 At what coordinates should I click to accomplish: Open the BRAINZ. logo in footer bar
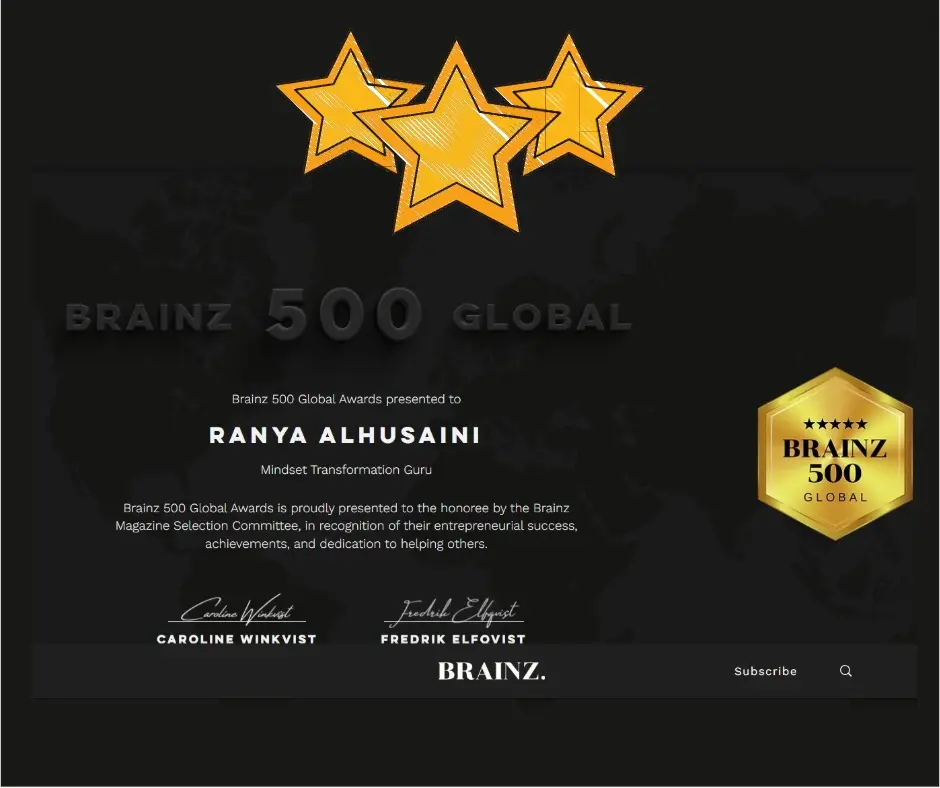pos(492,671)
